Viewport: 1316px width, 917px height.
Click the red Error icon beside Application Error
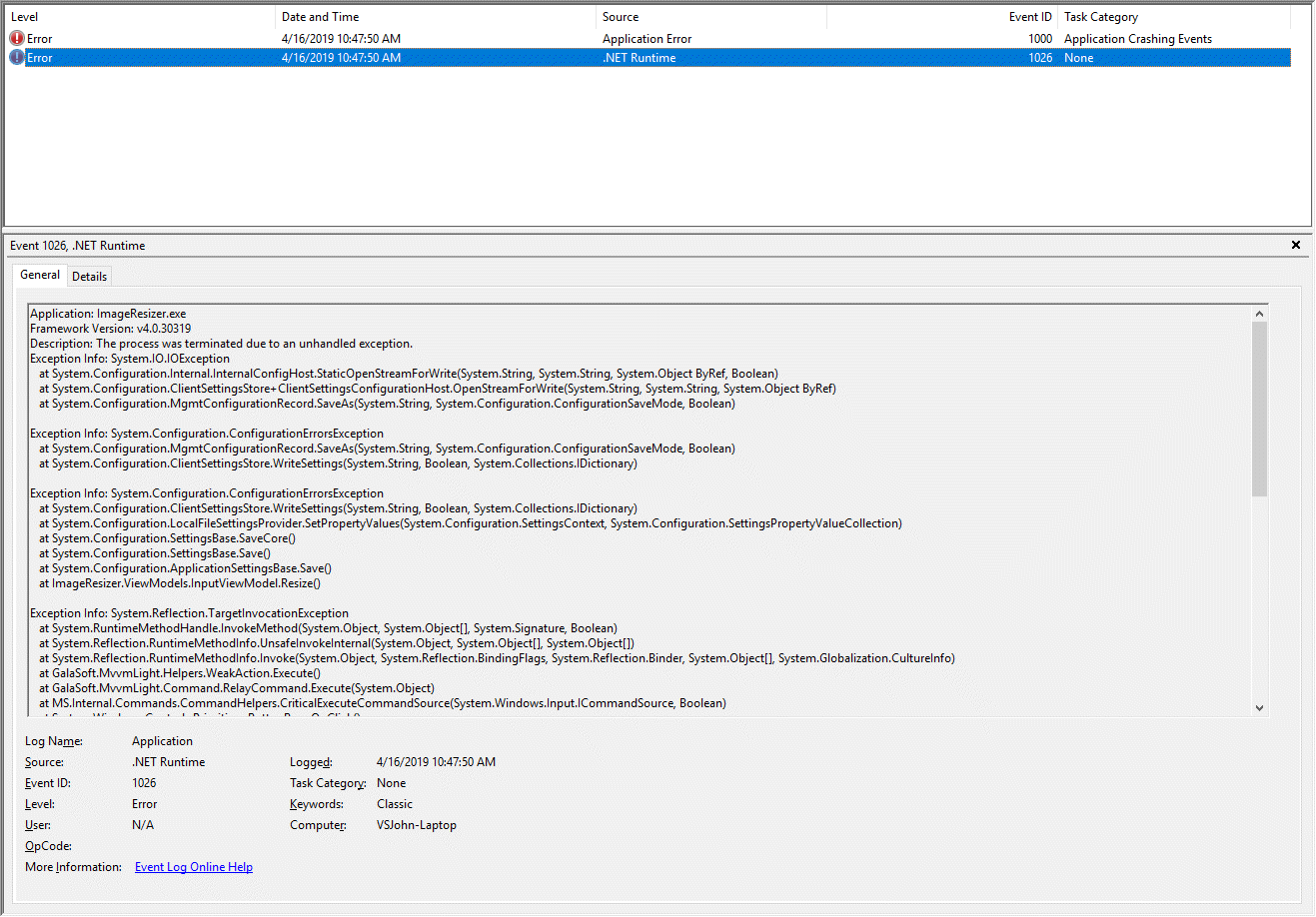click(14, 38)
